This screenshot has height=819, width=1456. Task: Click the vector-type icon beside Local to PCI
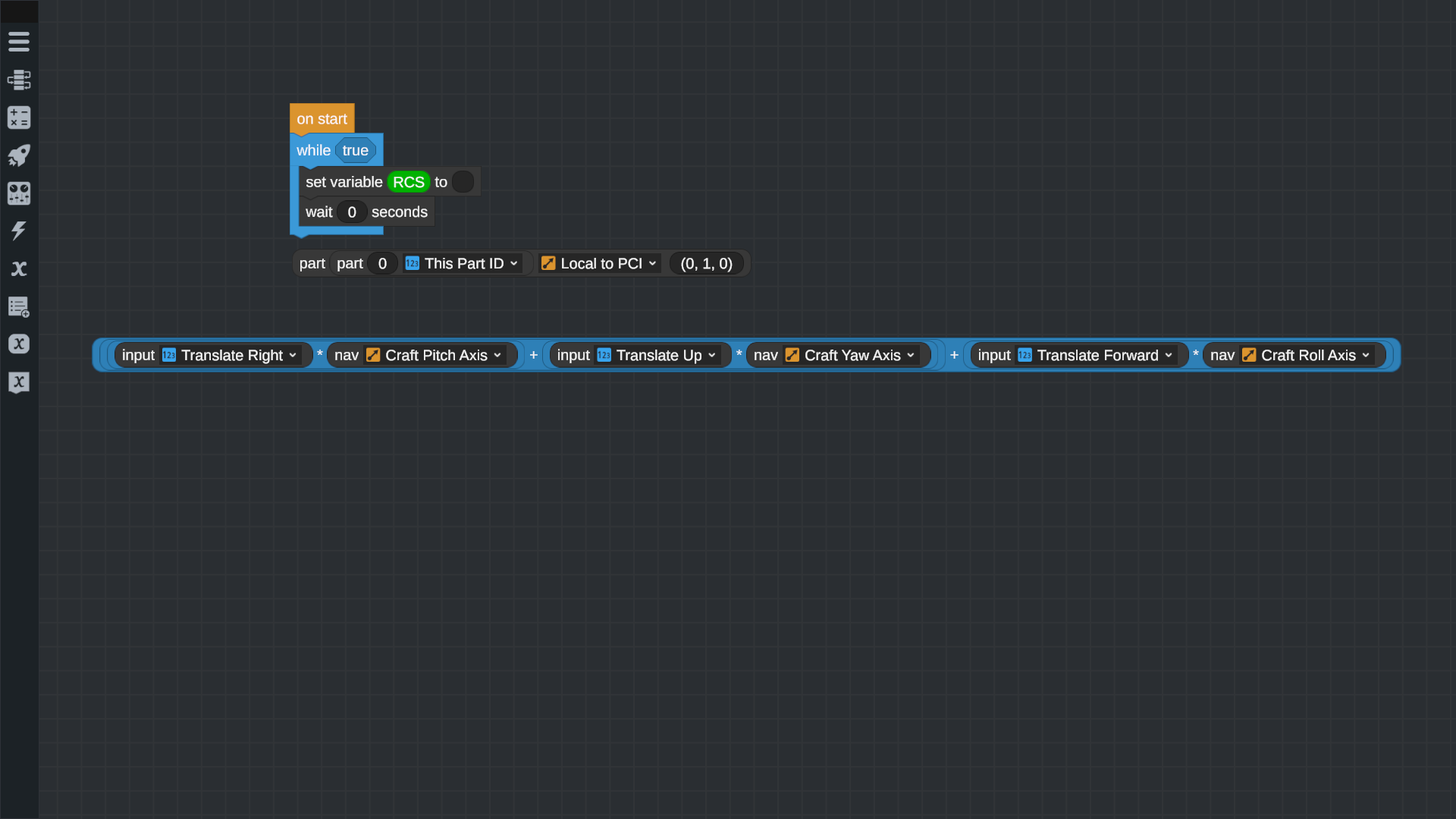point(548,263)
